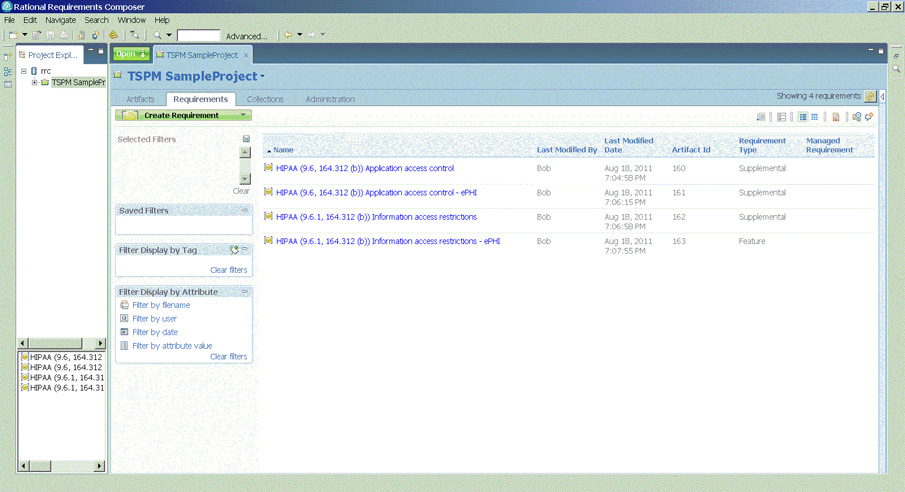Screen dimensions: 905x492
Task: Click the New artifact toolbar icon
Action: (13, 35)
